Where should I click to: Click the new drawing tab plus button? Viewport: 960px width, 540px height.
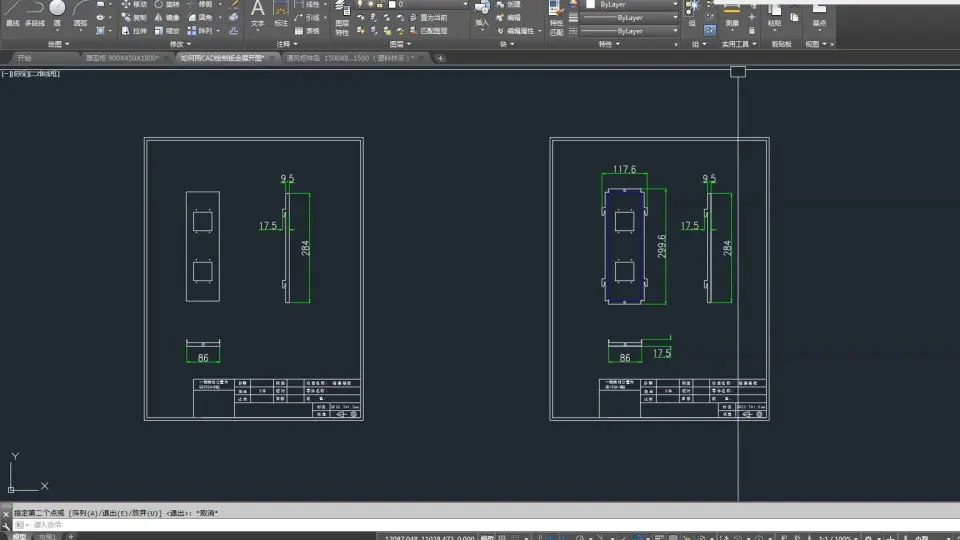coord(440,58)
